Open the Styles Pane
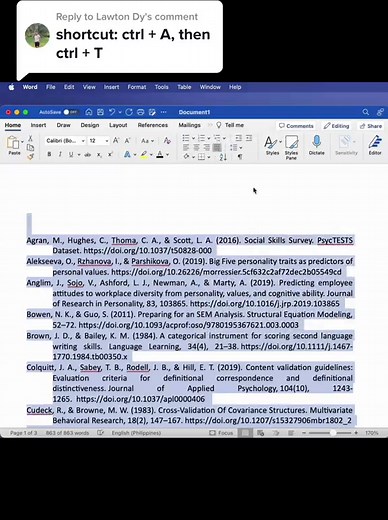 [291, 147]
